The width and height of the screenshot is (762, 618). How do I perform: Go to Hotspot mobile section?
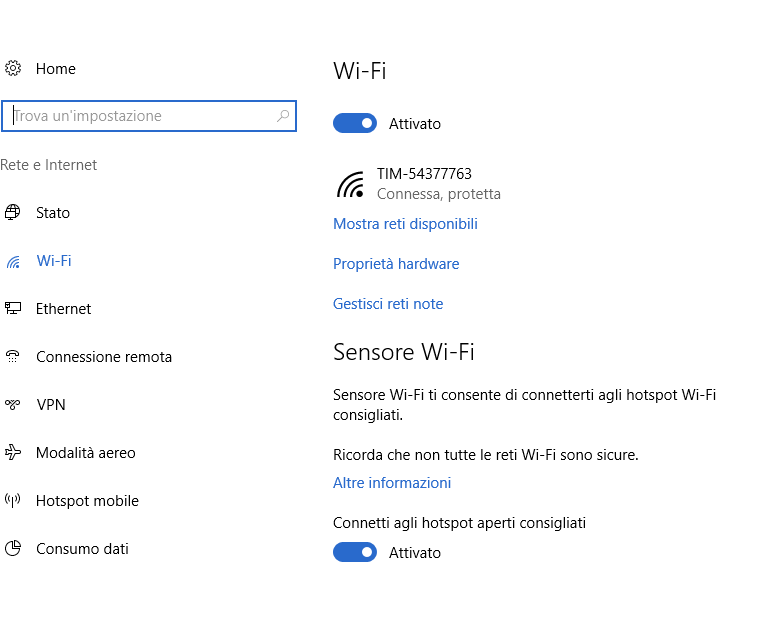tap(87, 500)
